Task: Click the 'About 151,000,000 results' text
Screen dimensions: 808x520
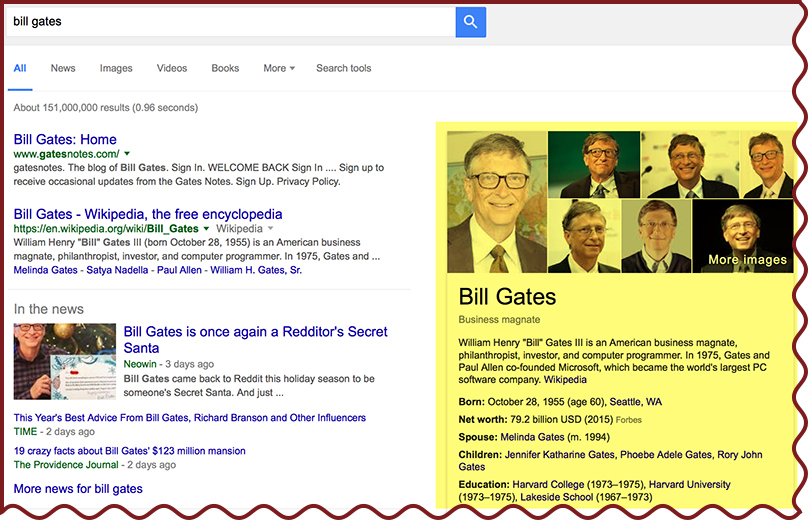Action: (x=106, y=108)
